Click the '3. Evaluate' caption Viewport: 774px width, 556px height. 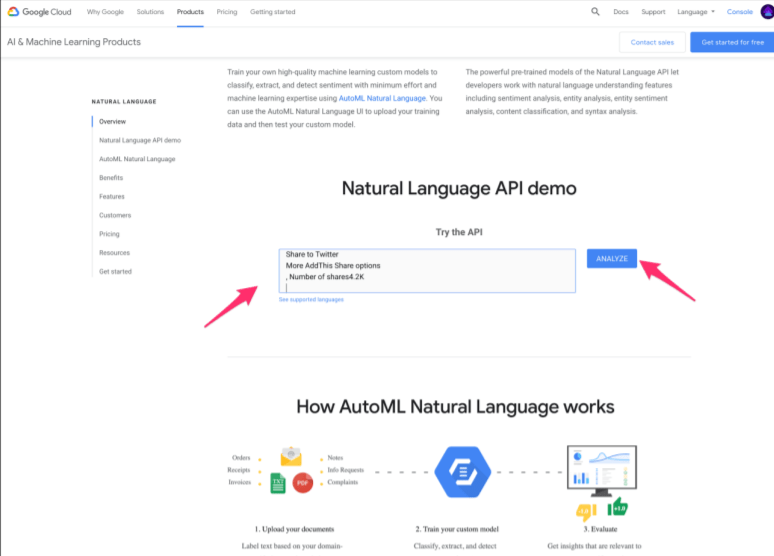tap(600, 529)
